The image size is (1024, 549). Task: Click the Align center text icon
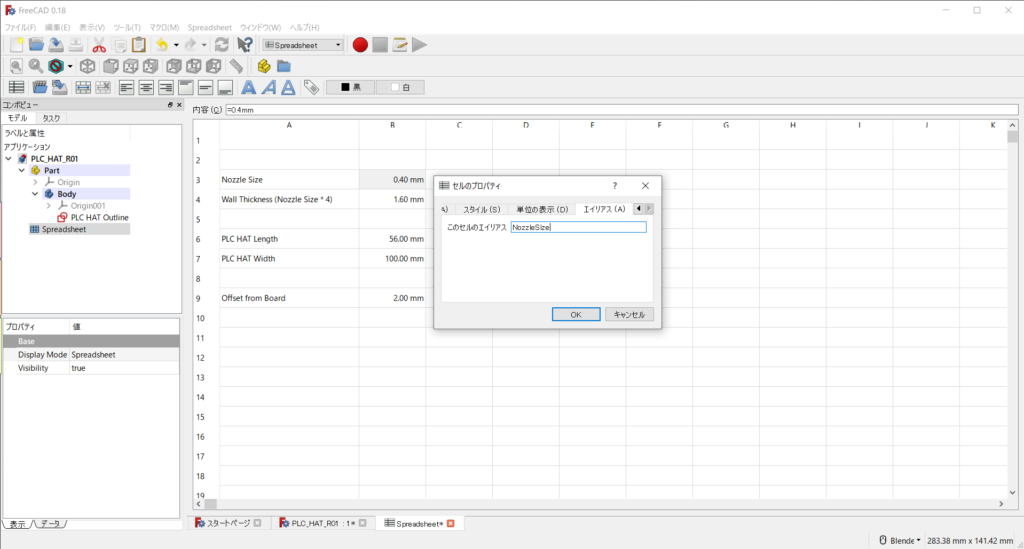[x=145, y=87]
